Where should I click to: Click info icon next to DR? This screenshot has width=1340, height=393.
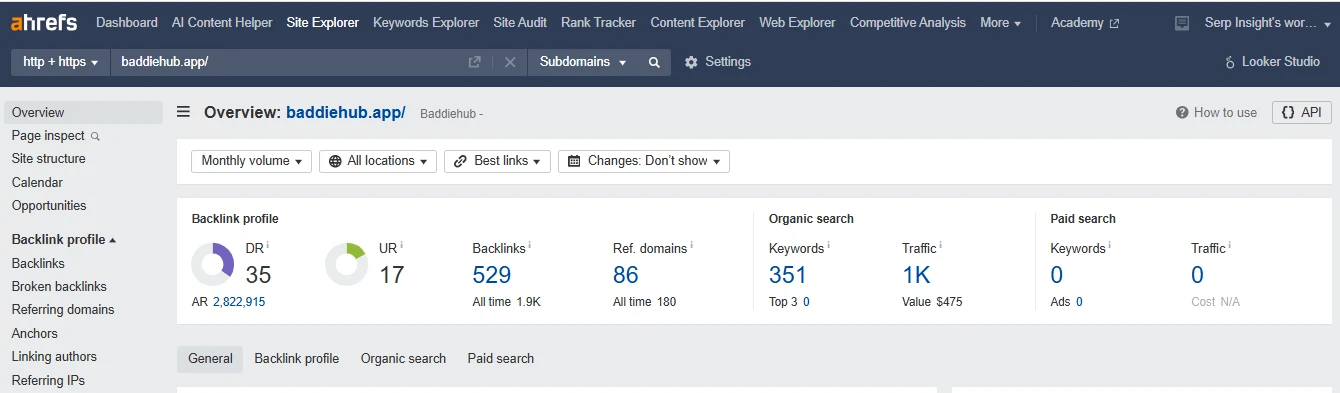pos(267,245)
